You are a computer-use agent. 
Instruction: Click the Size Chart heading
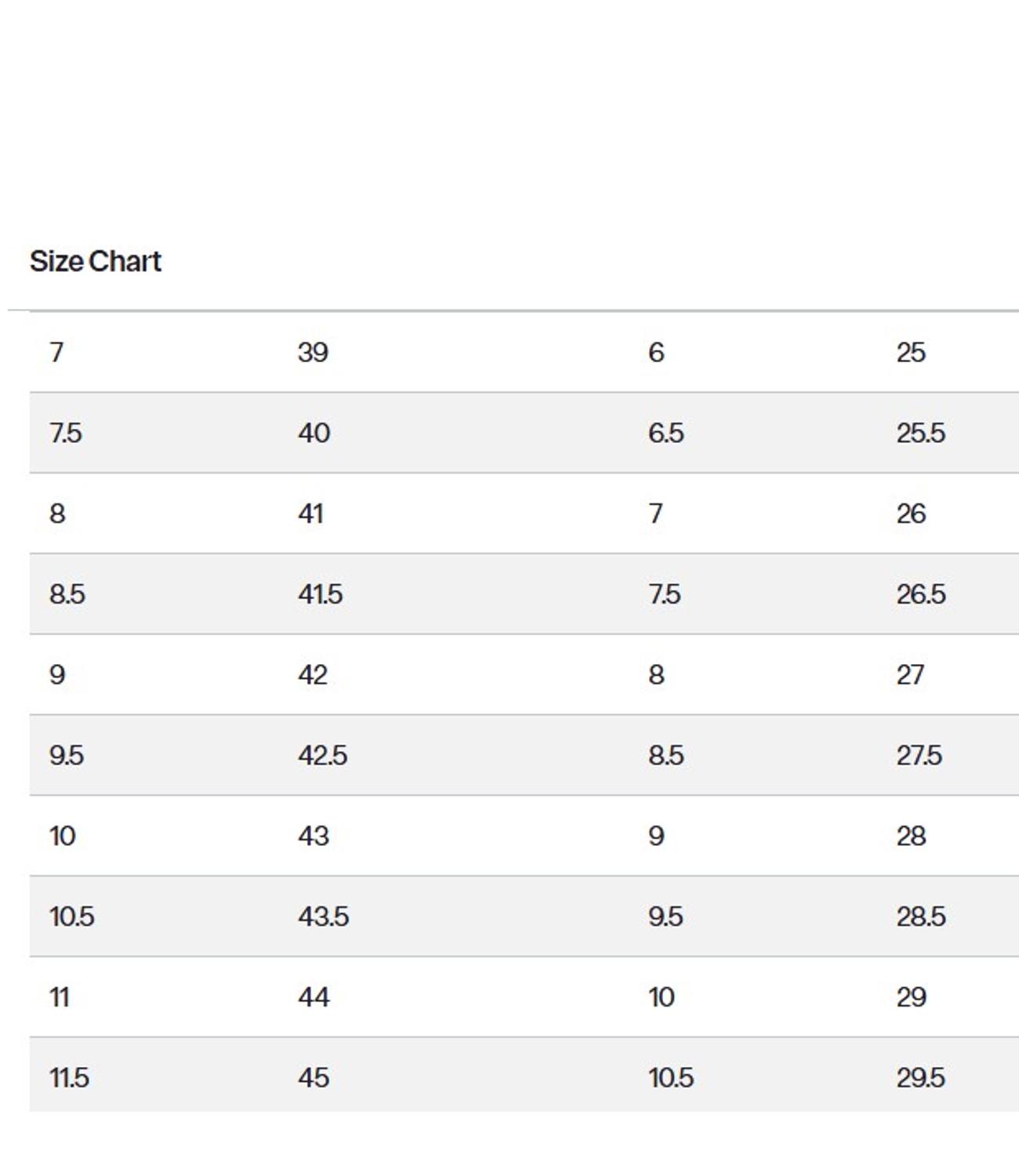[96, 261]
